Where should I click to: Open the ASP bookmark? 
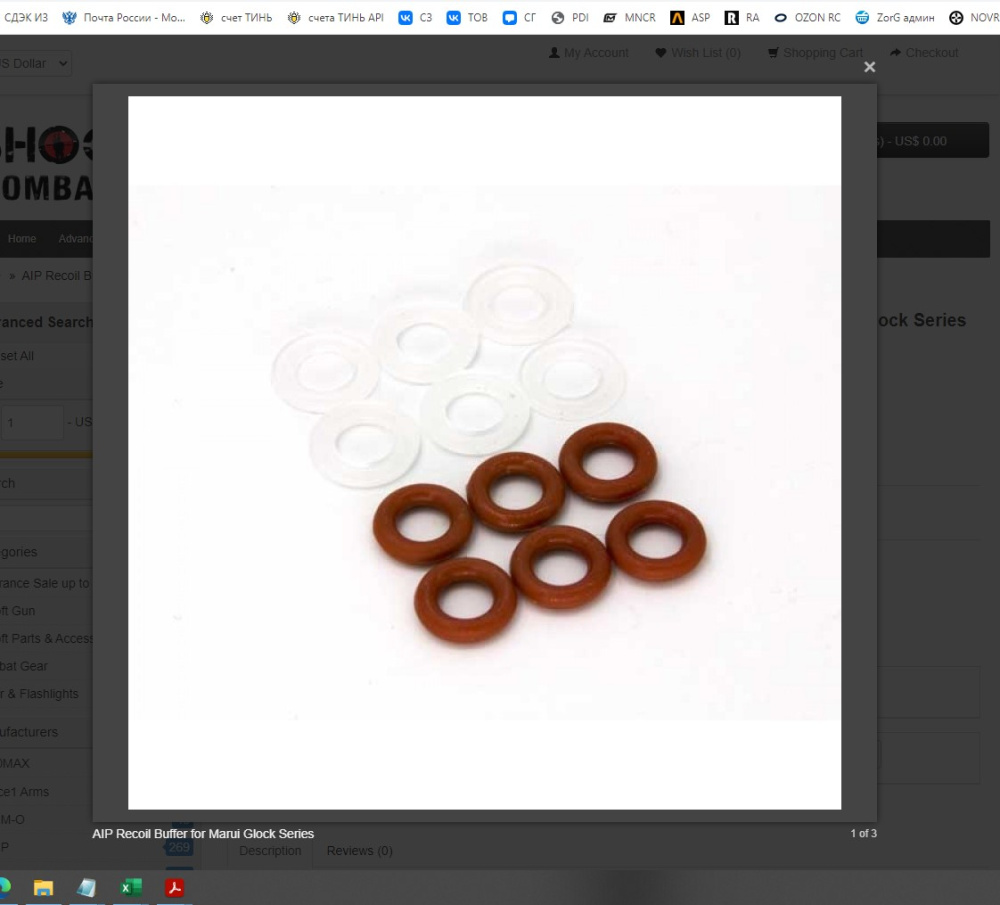[x=690, y=18]
